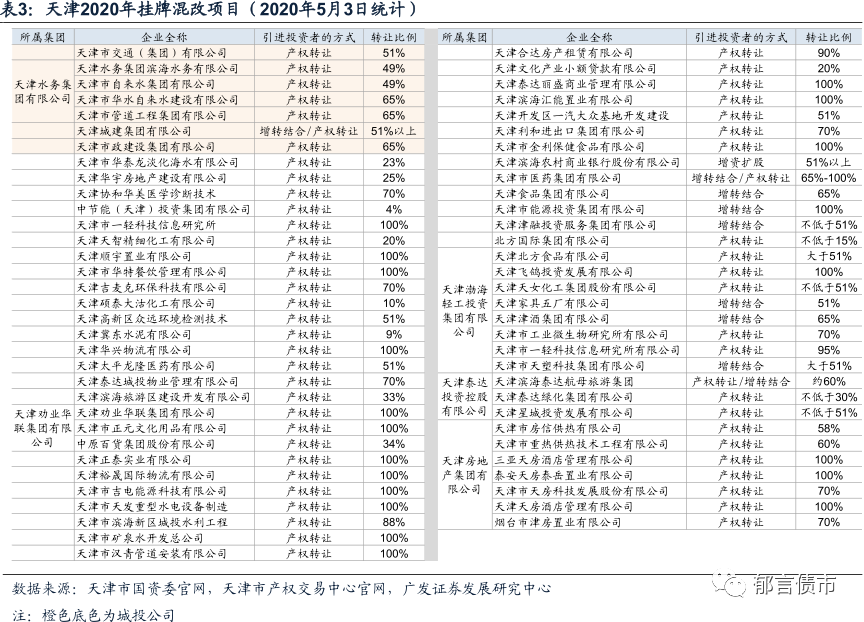This screenshot has width=864, height=622.
Task: Select the 9% transfer ratio value
Action: click(393, 334)
